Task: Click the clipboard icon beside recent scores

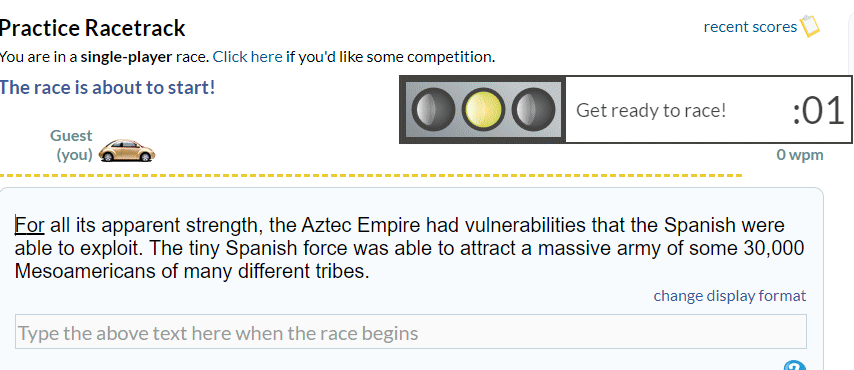Action: coord(809,26)
